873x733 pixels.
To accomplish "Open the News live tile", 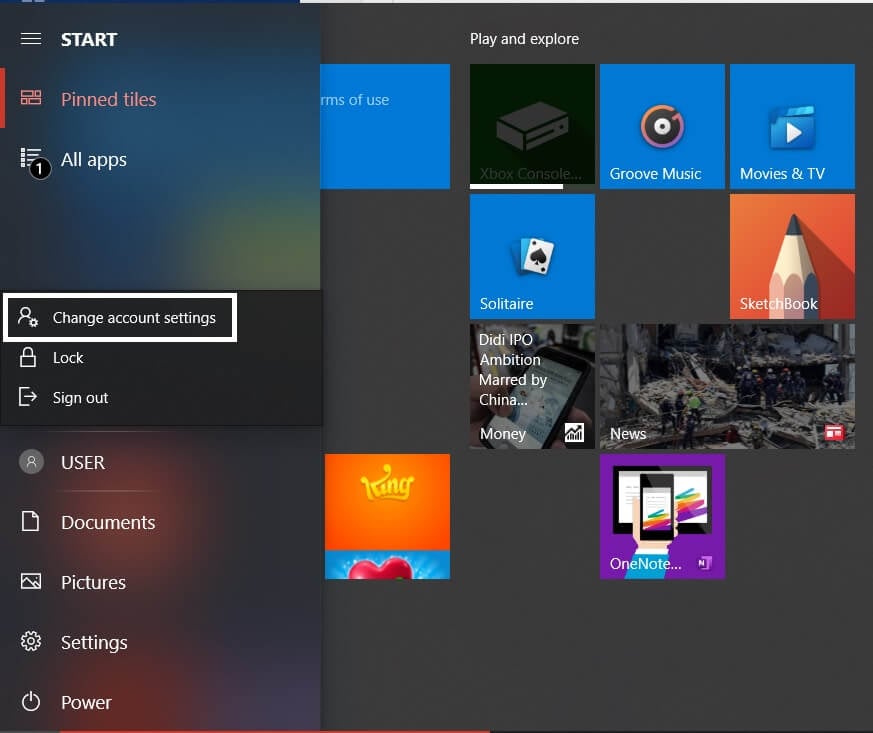I will (728, 386).
